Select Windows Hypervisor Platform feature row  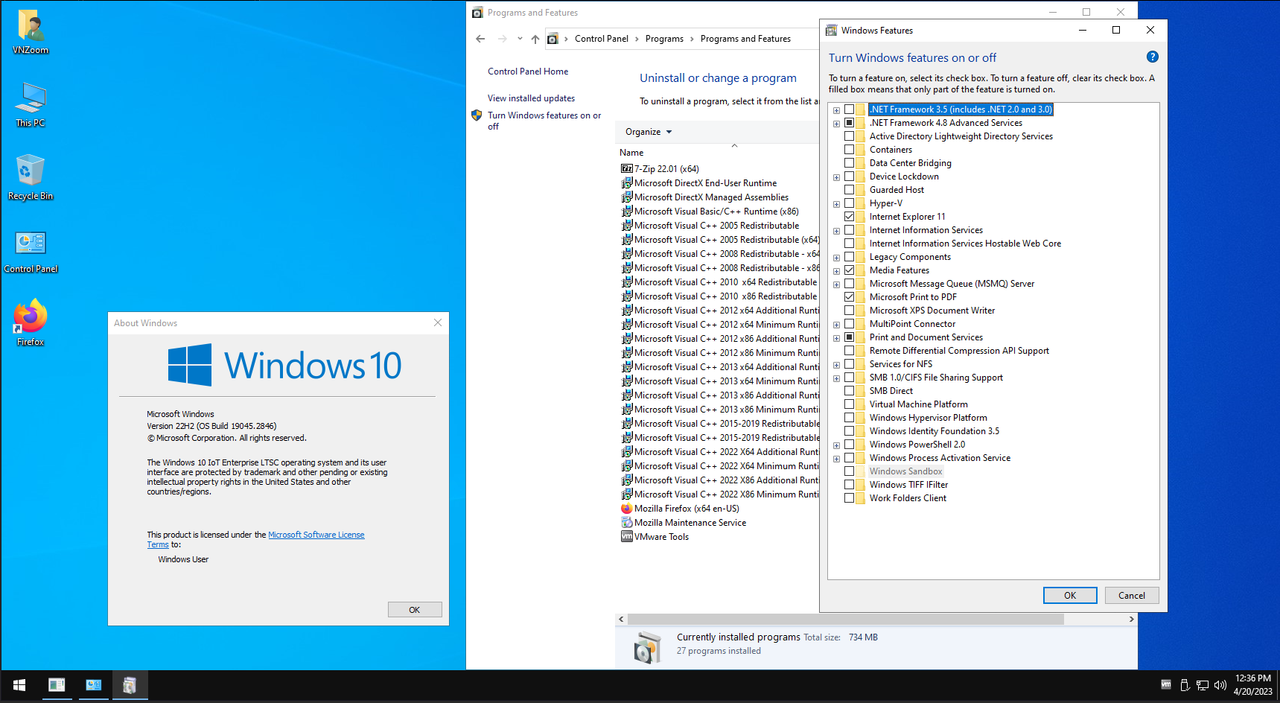(x=928, y=418)
